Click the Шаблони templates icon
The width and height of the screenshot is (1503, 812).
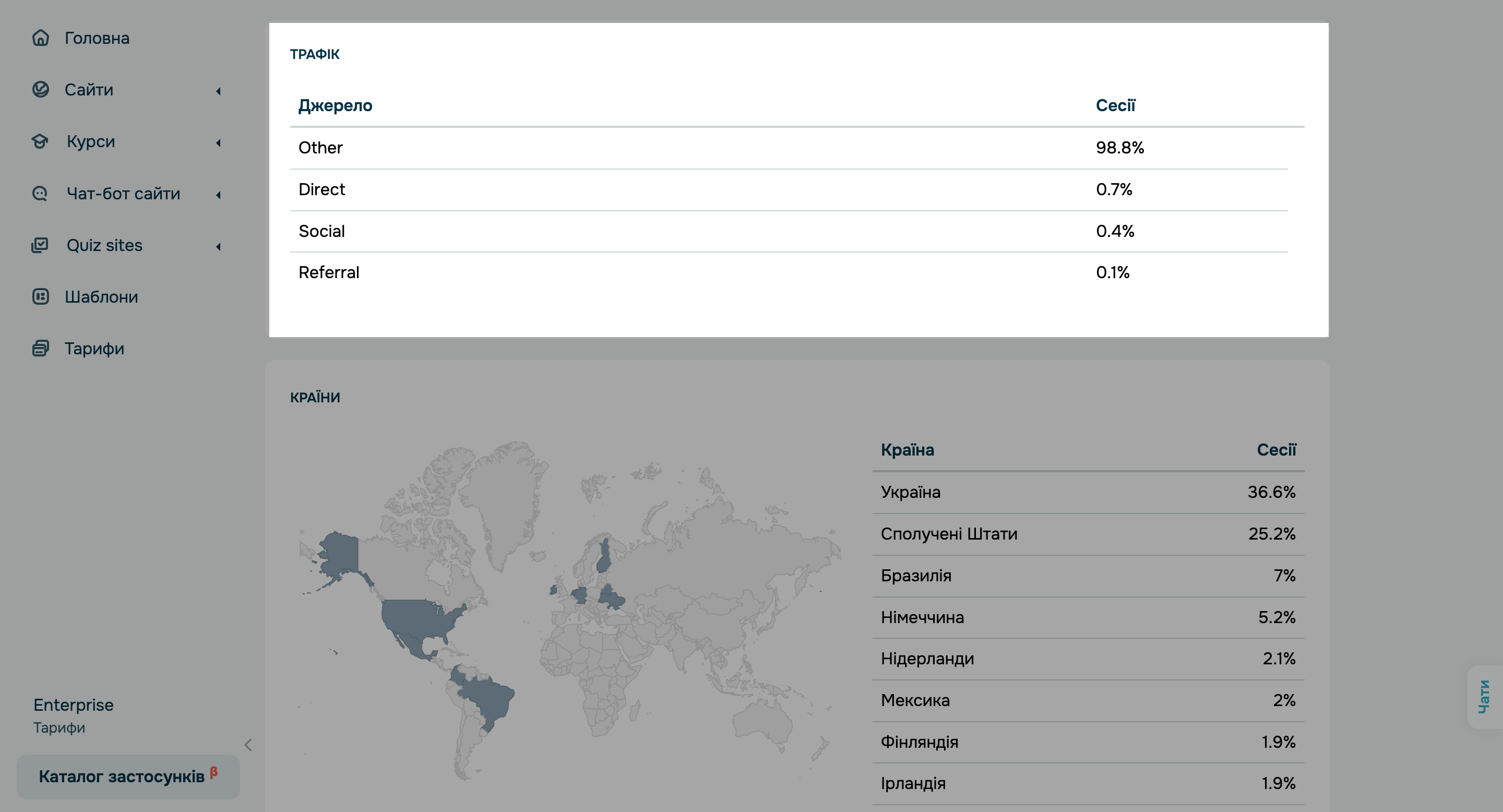[40, 297]
